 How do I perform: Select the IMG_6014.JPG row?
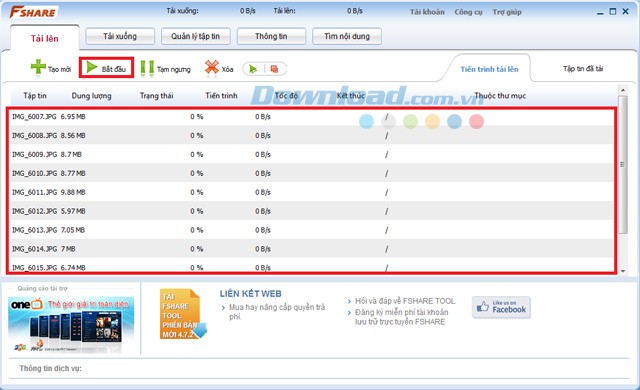point(311,248)
